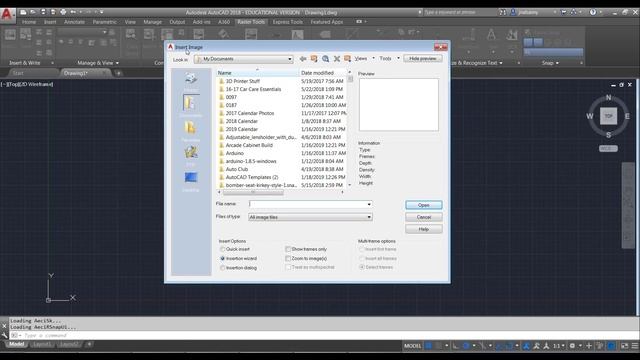Open the Desktop place in dialog sidebar
The height and width of the screenshot is (360, 640).
coord(191,181)
